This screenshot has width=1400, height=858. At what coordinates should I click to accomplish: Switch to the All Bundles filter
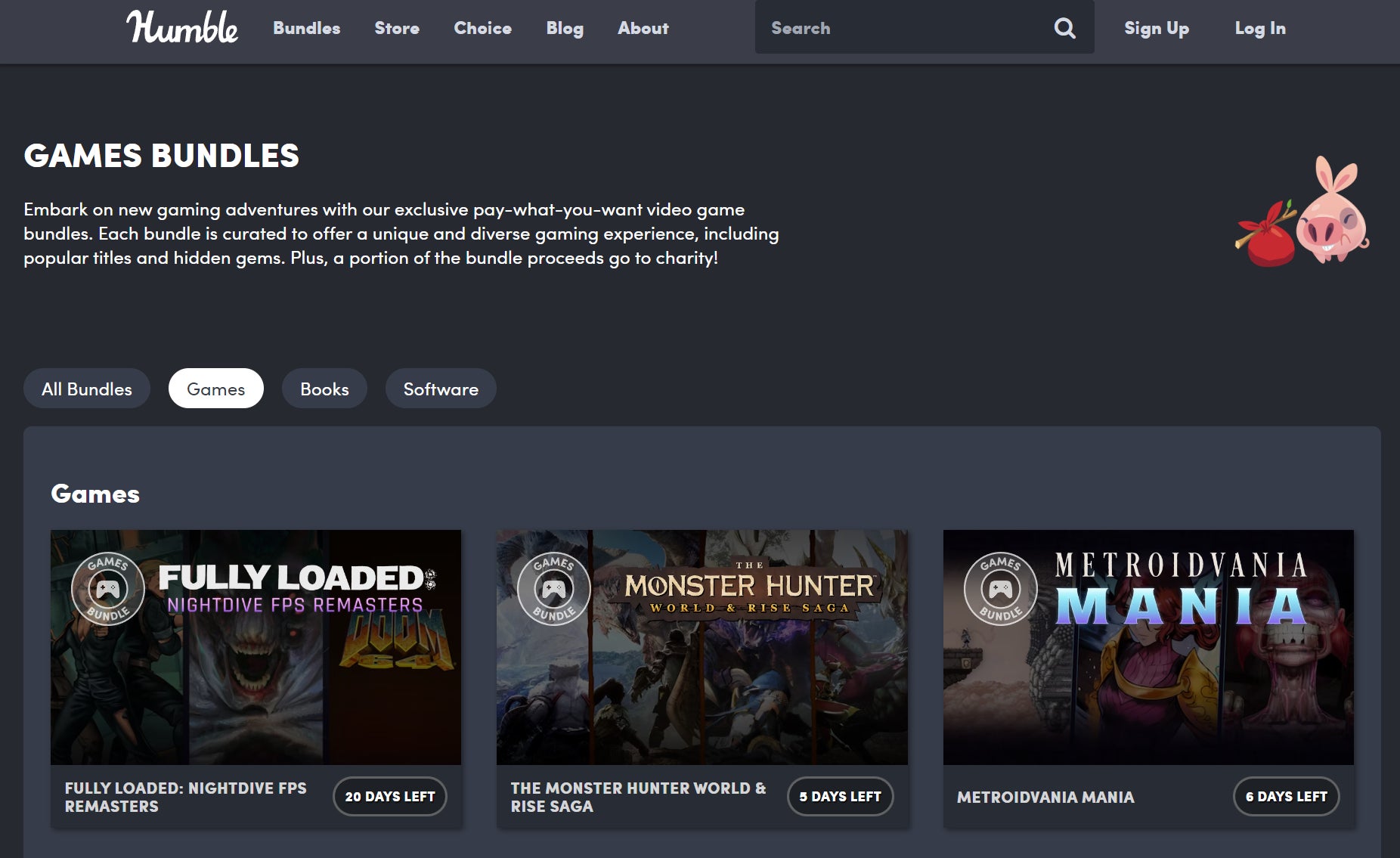point(86,389)
